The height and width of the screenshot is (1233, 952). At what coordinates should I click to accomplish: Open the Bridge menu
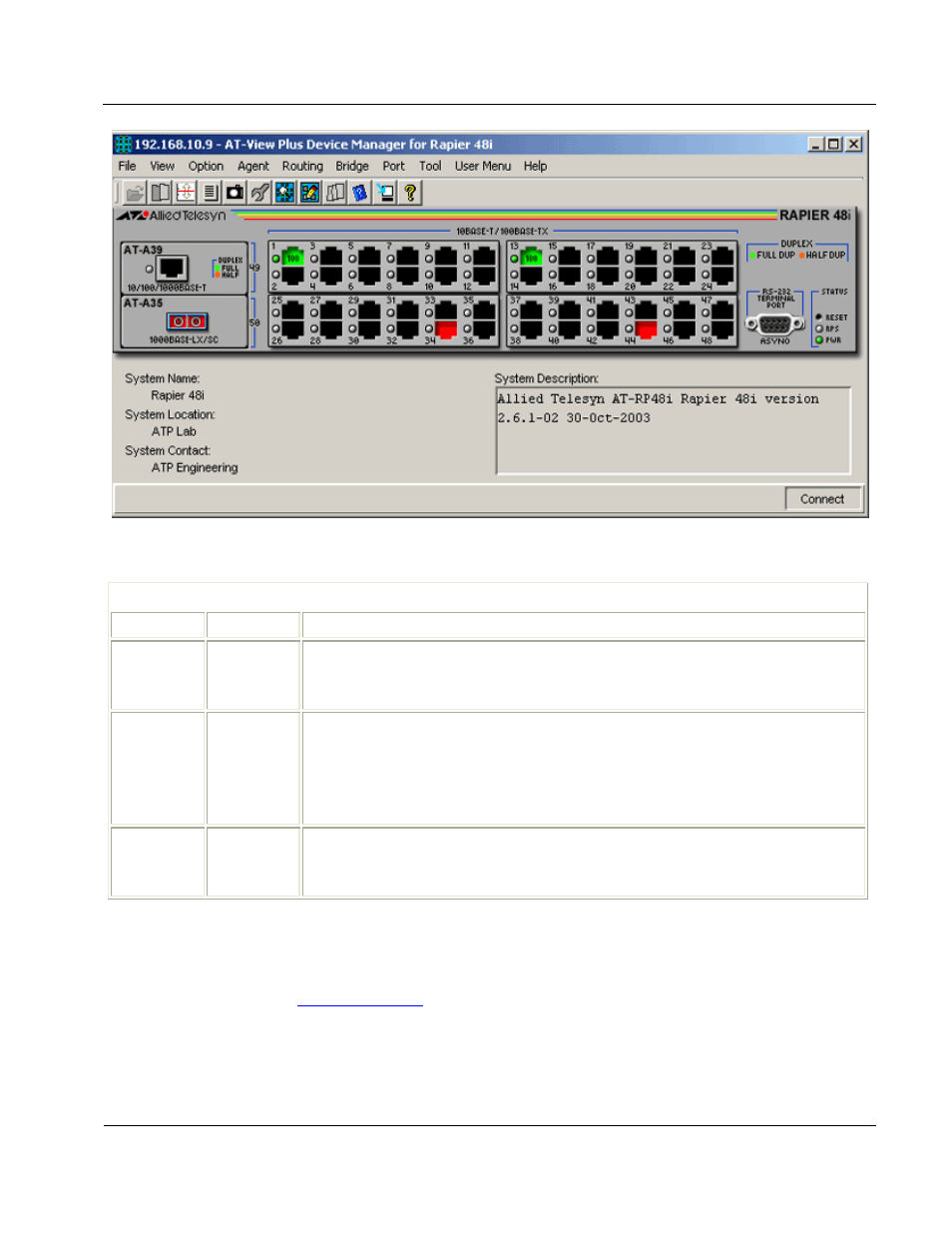point(352,167)
